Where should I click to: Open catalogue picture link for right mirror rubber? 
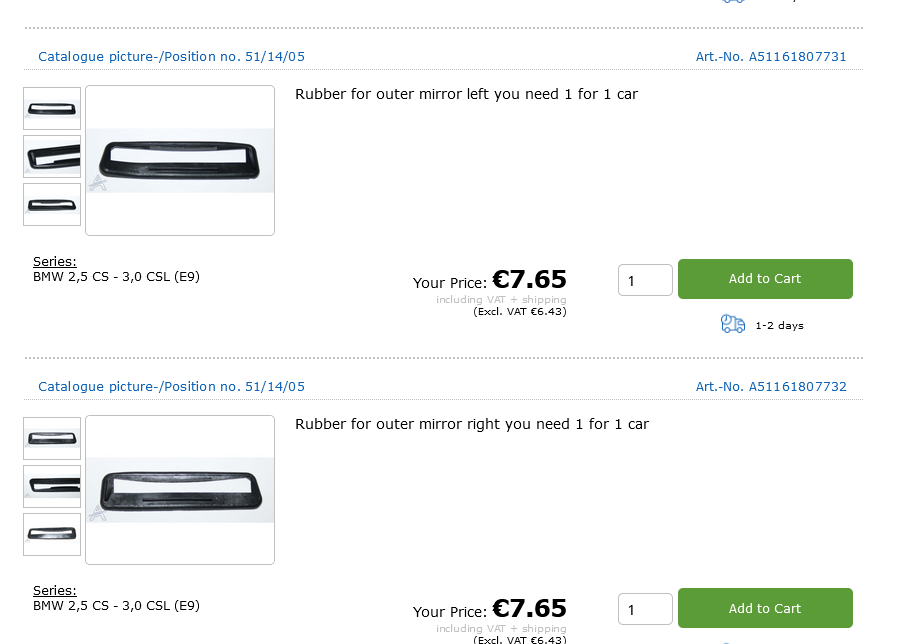[171, 387]
